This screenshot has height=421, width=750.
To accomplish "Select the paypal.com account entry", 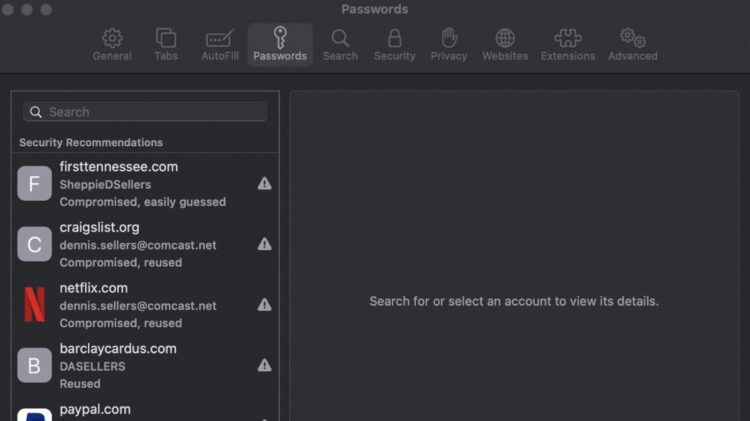I will click(140, 411).
